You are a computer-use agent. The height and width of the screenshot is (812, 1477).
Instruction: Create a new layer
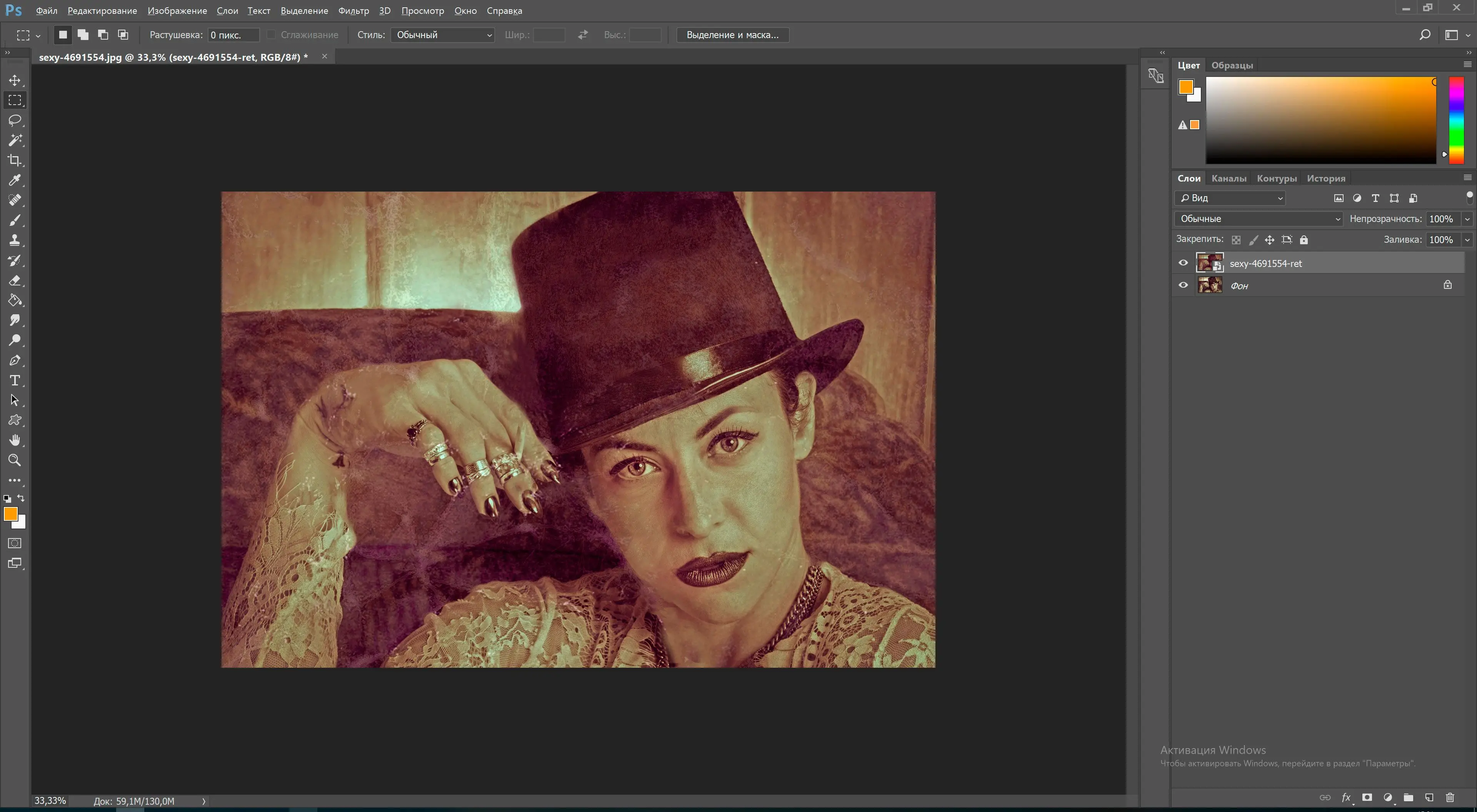tap(1429, 798)
